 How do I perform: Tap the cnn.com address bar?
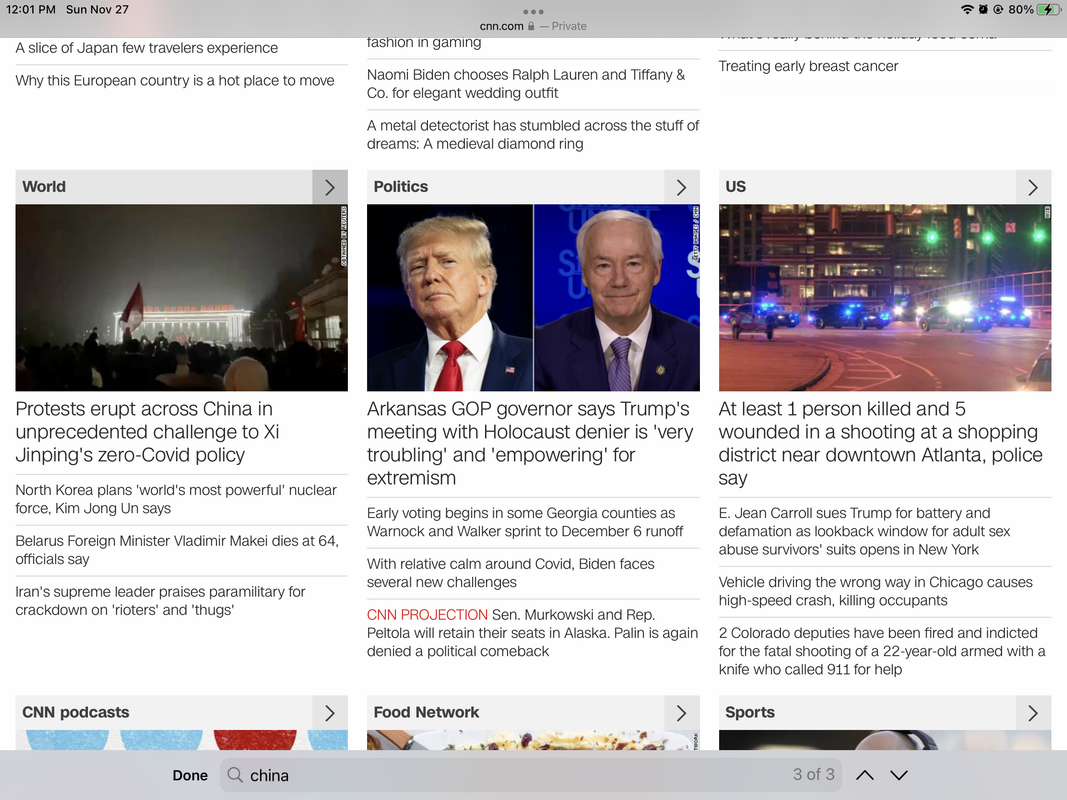tap(533, 26)
